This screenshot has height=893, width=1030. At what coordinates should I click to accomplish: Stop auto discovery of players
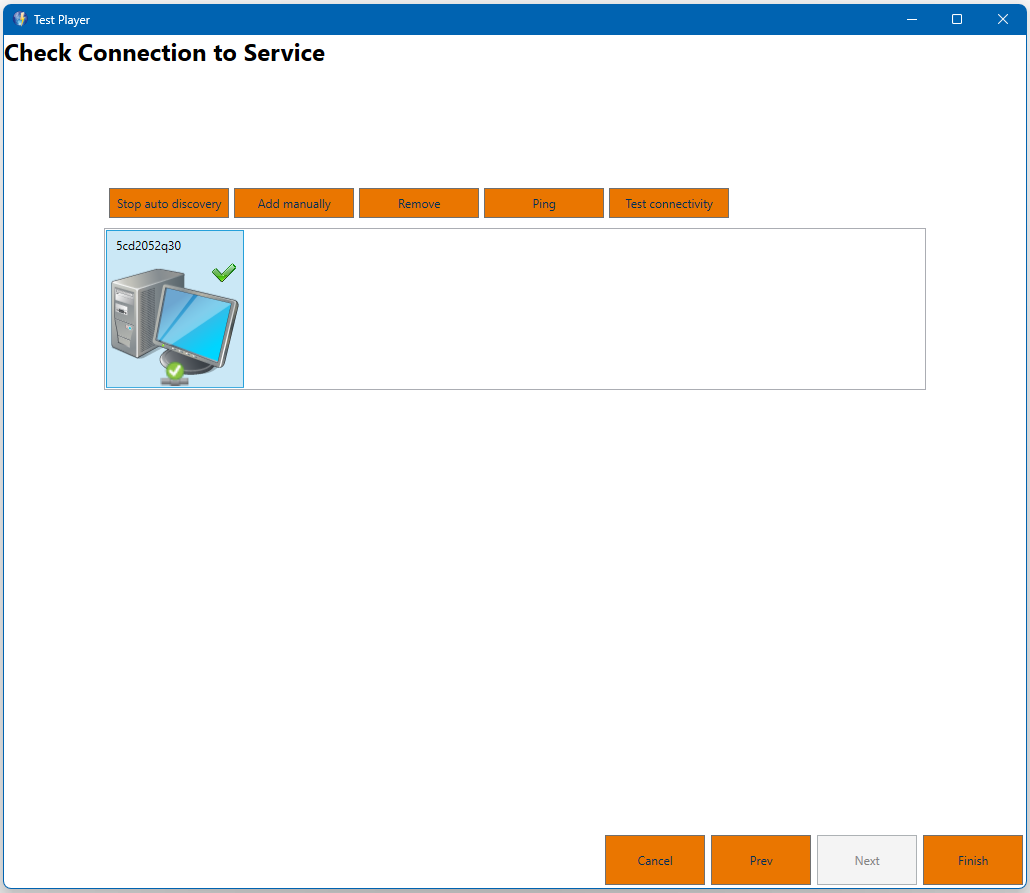tap(168, 203)
